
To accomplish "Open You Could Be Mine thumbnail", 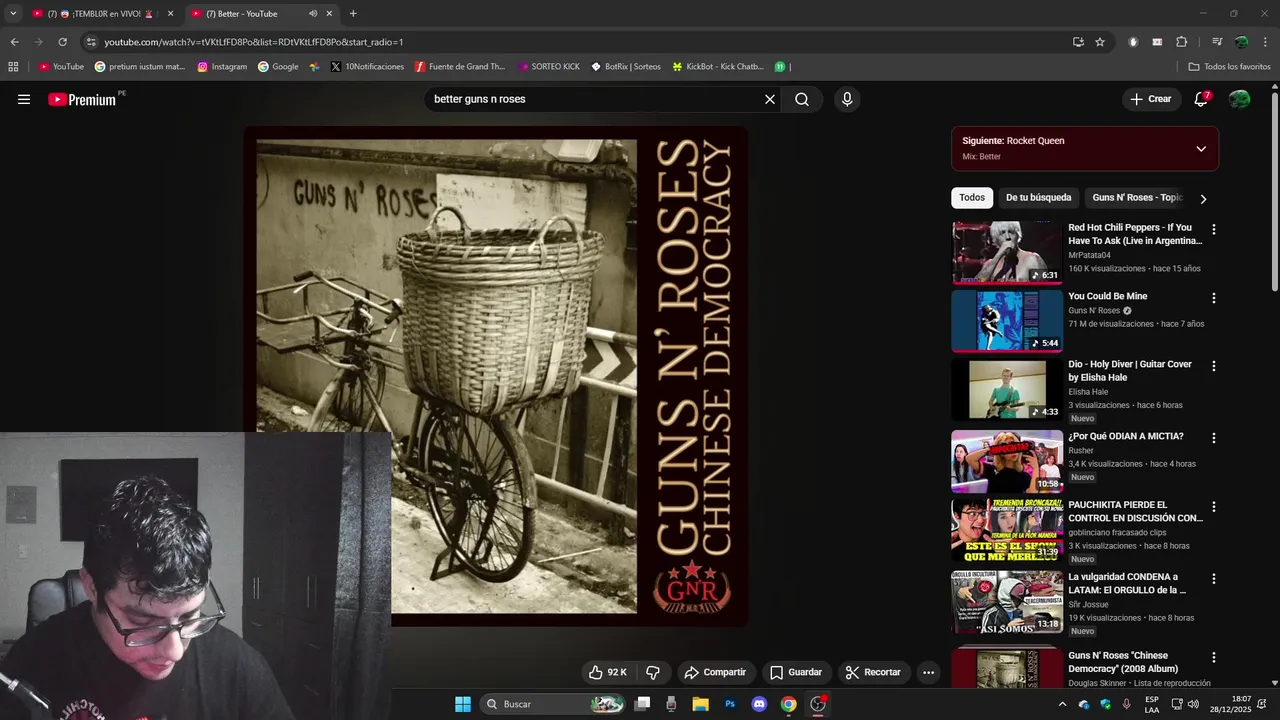I will pyautogui.click(x=1006, y=321).
